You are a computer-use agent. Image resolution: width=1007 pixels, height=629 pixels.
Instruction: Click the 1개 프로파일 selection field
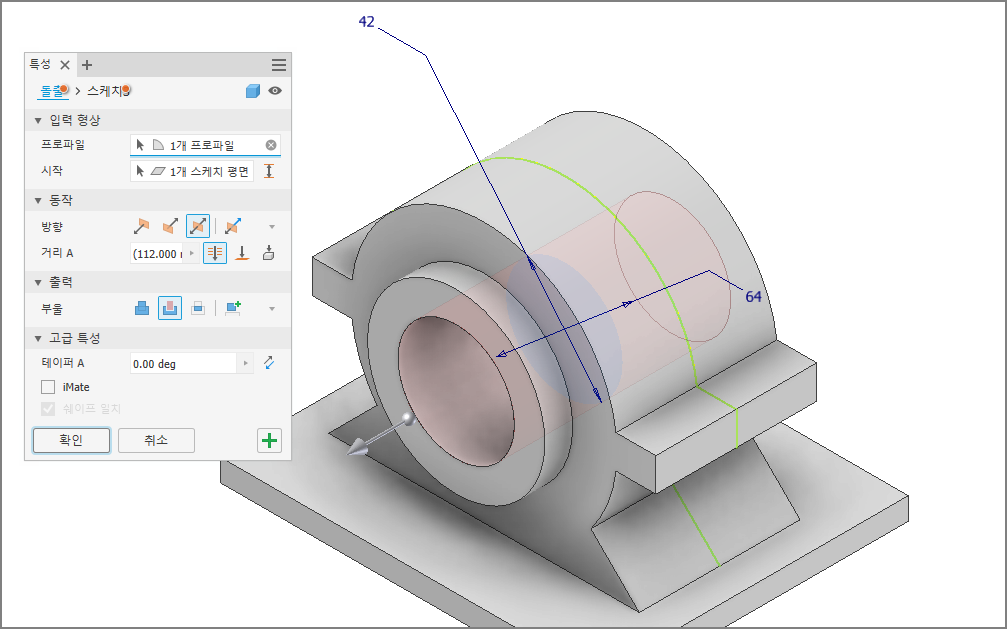click(205, 145)
